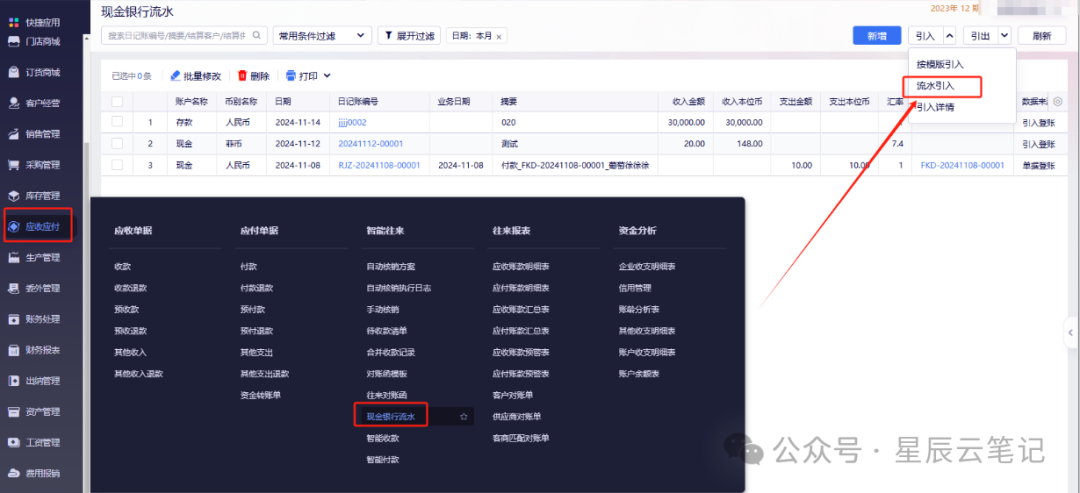Expand the 打印 print options arrow
Viewport: 1080px width, 493px height.
pos(326,76)
